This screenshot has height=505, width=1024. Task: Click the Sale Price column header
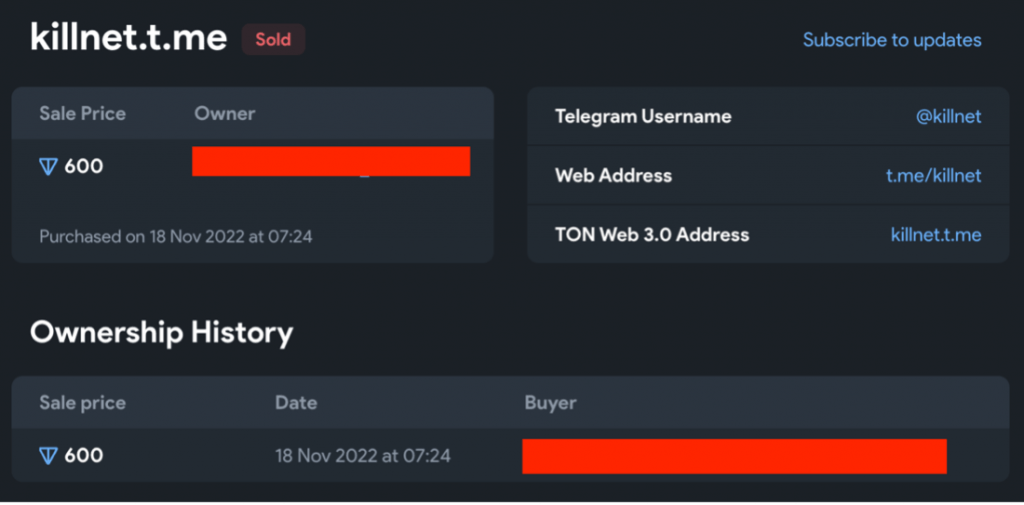[82, 114]
